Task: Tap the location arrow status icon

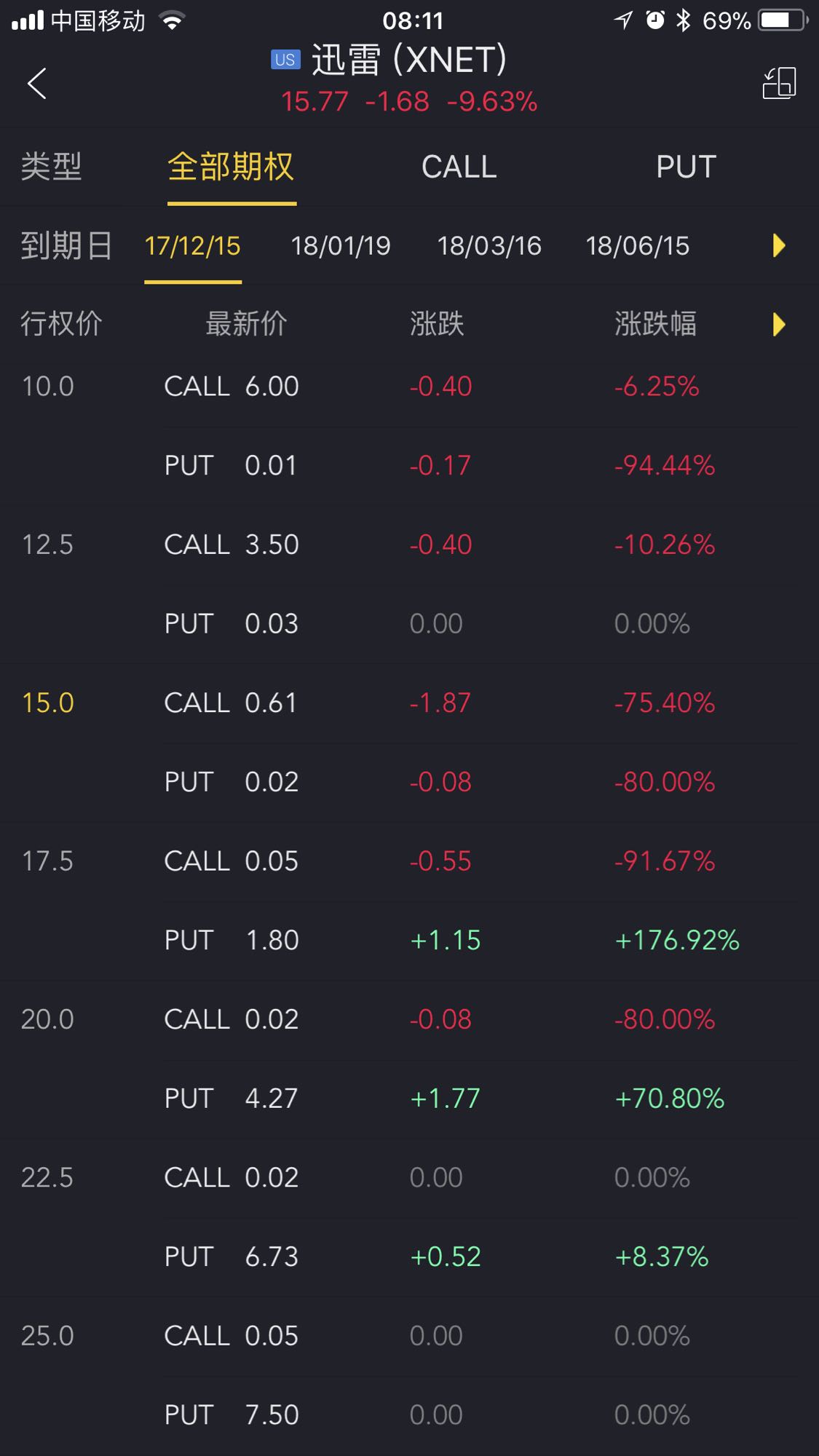Action: click(623, 20)
